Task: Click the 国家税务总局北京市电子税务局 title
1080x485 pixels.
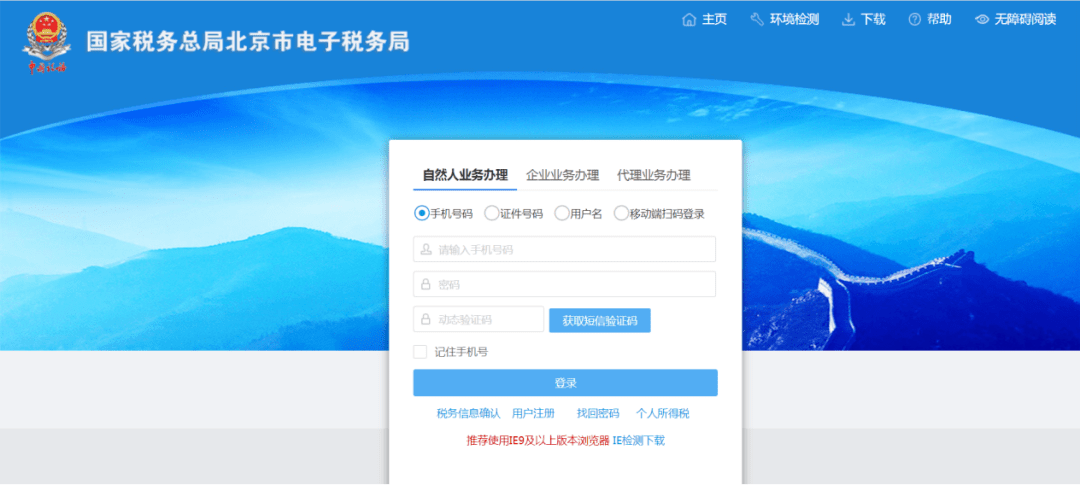Action: click(x=248, y=42)
